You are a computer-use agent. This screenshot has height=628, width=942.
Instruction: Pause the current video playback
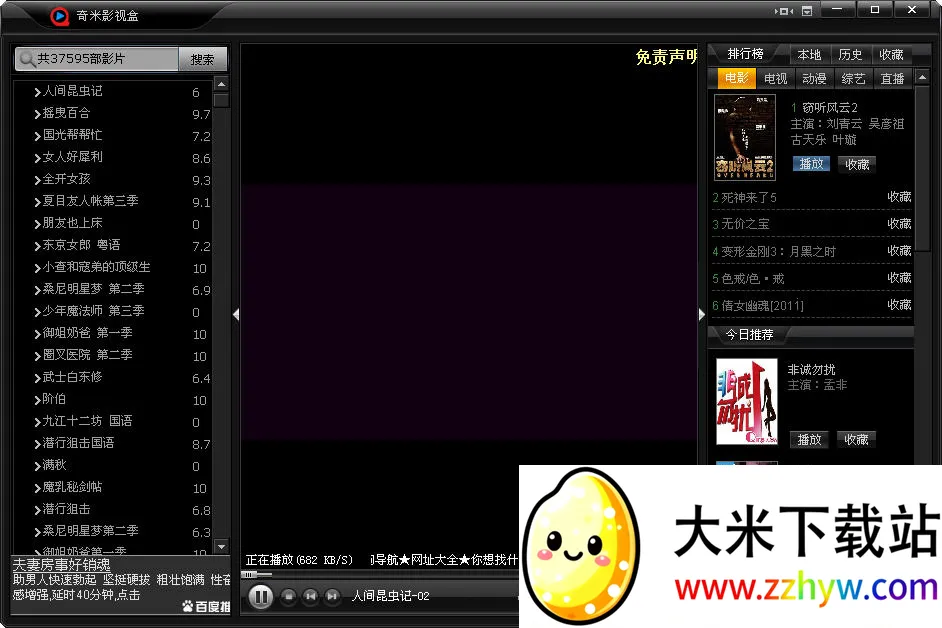click(x=260, y=597)
